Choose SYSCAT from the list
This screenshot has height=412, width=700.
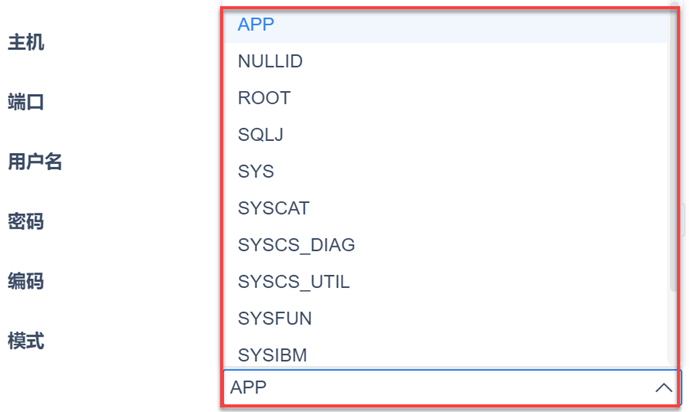pos(274,209)
